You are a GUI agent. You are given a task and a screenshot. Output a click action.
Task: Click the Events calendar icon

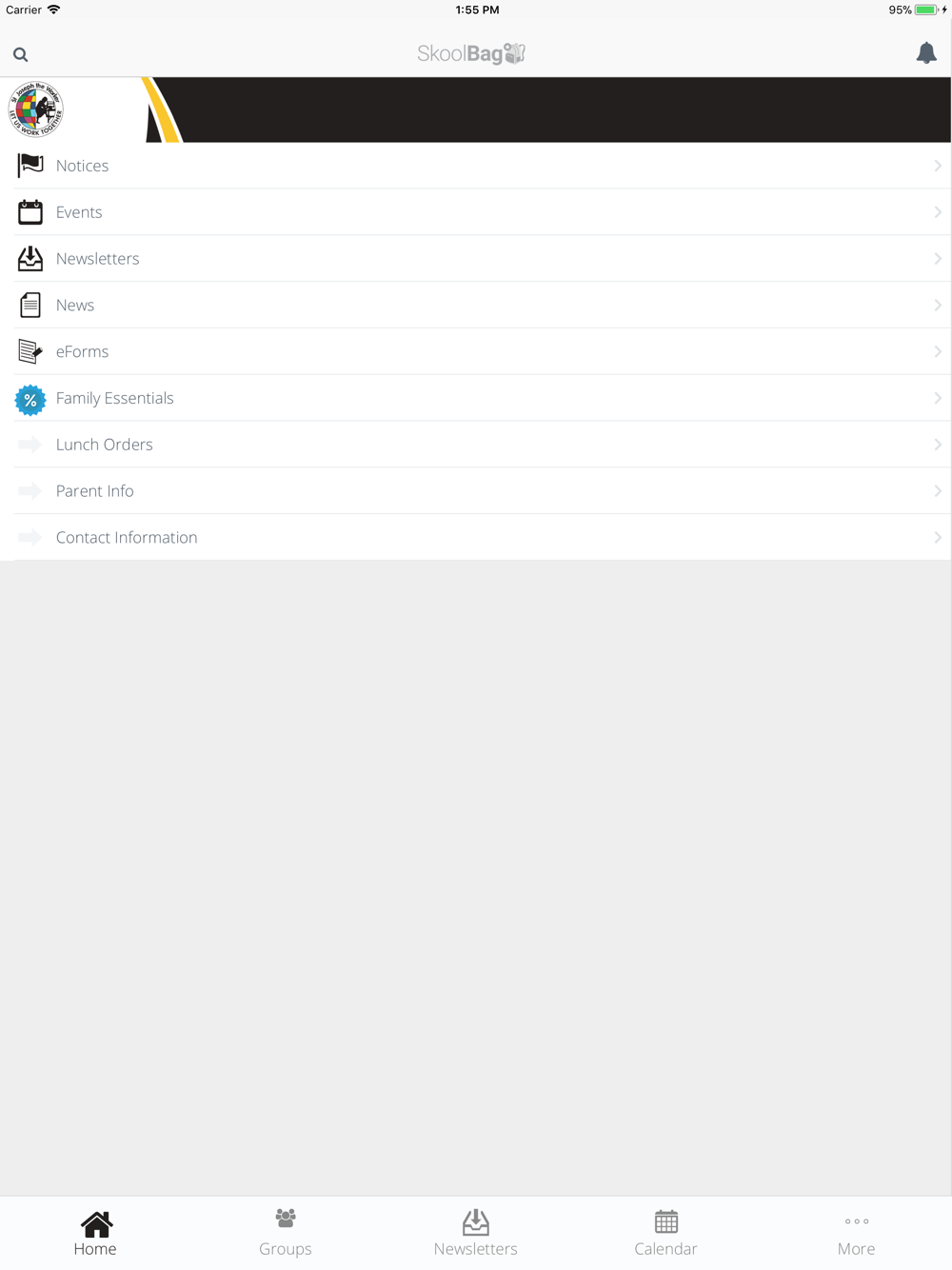30,211
